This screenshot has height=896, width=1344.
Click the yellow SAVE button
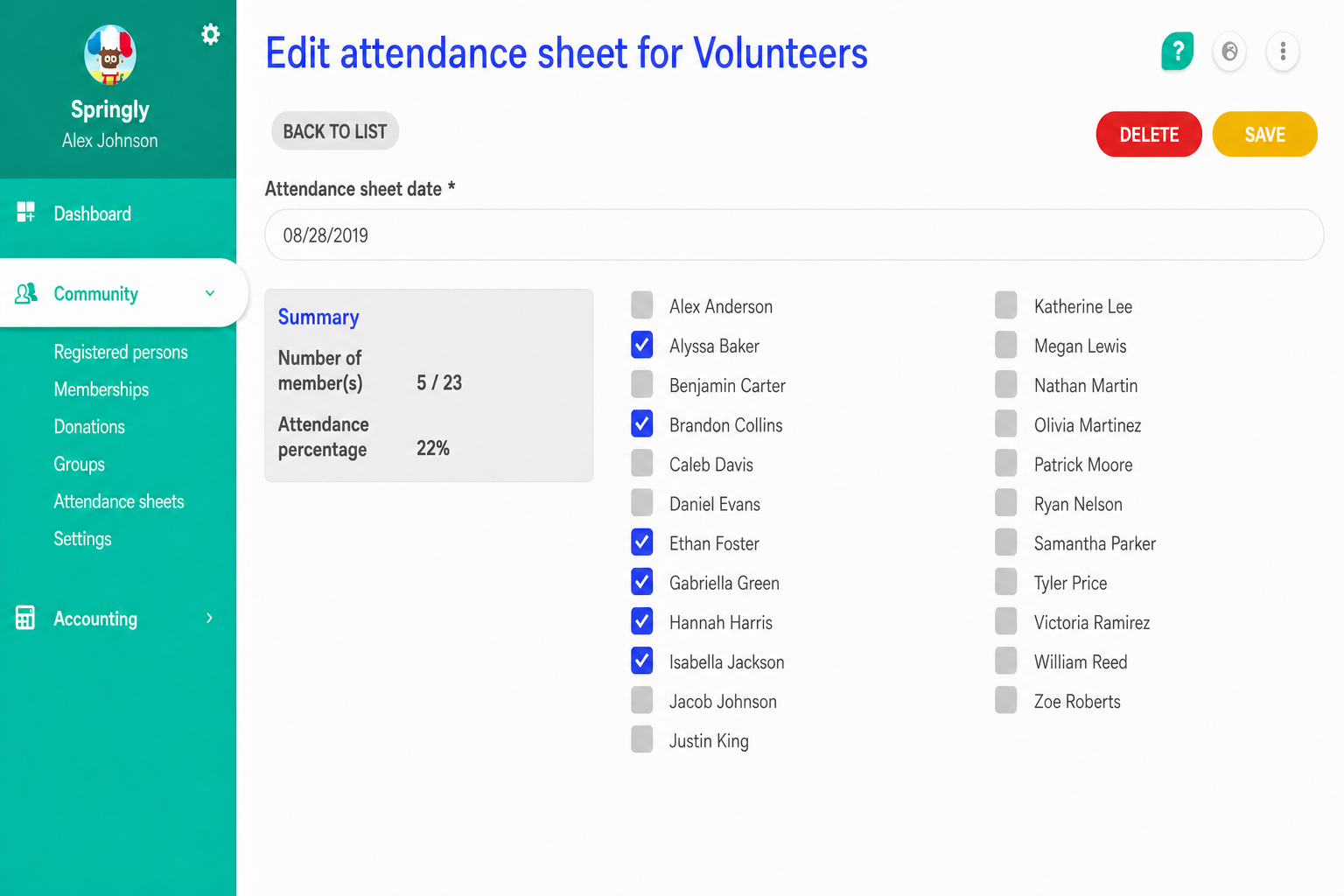(1264, 134)
